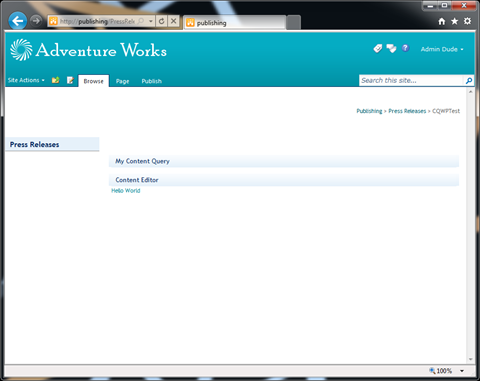Close the browser window
The image size is (480, 381).
tap(464, 6)
